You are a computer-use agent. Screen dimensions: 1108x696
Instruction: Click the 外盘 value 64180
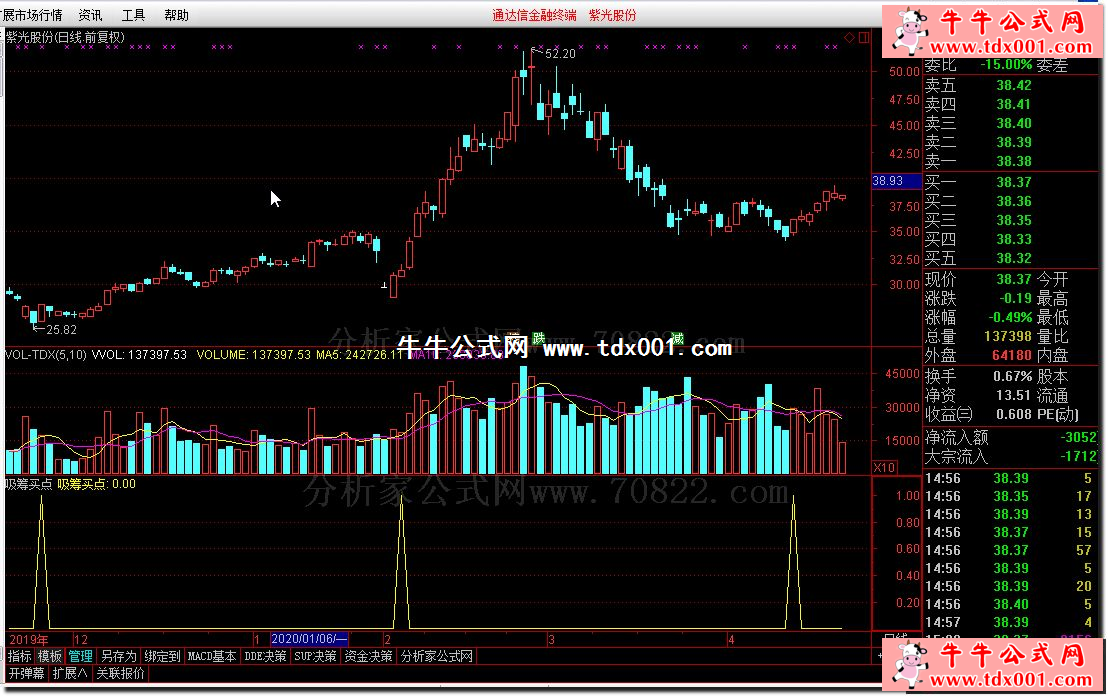[1012, 355]
